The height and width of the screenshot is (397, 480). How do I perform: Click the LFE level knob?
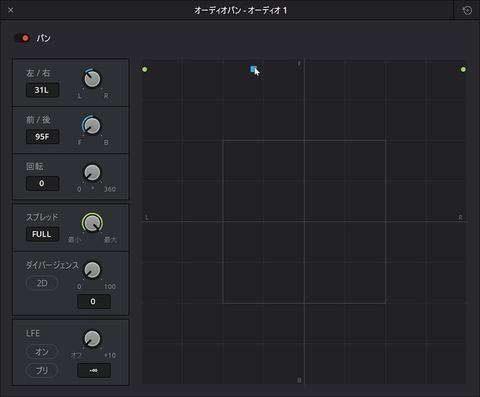pos(92,339)
